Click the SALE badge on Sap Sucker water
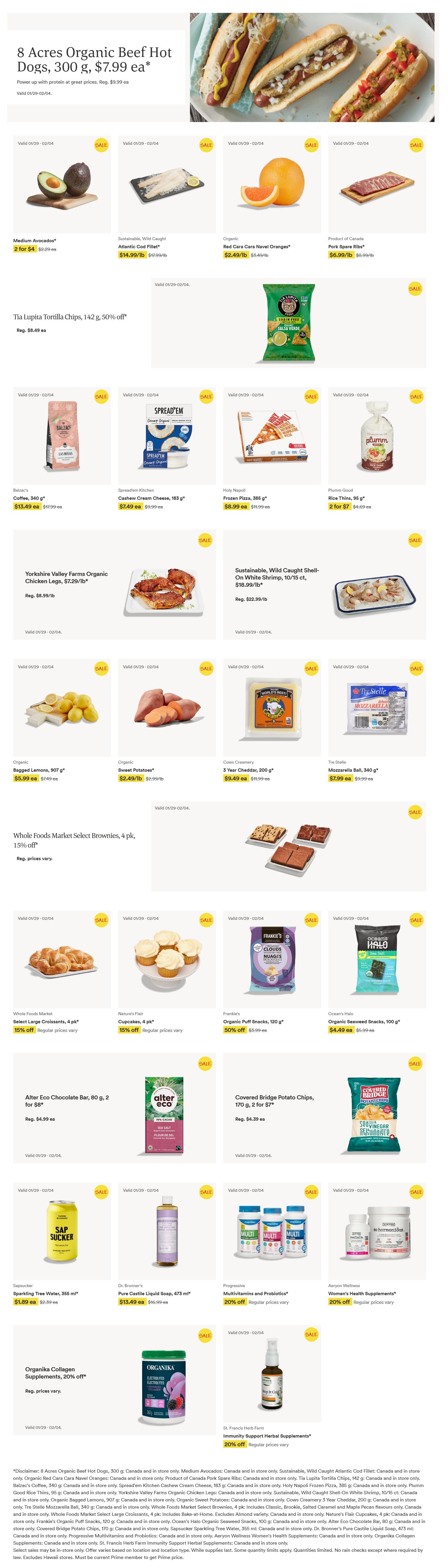448x1568 pixels. (x=101, y=1192)
